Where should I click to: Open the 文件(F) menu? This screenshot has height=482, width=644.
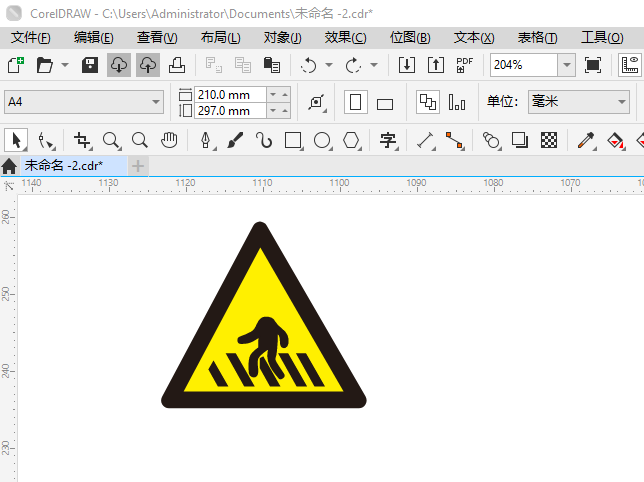pyautogui.click(x=31, y=38)
